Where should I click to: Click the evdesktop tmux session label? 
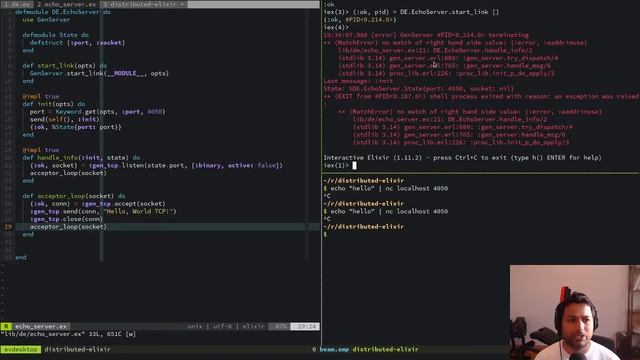click(21, 349)
